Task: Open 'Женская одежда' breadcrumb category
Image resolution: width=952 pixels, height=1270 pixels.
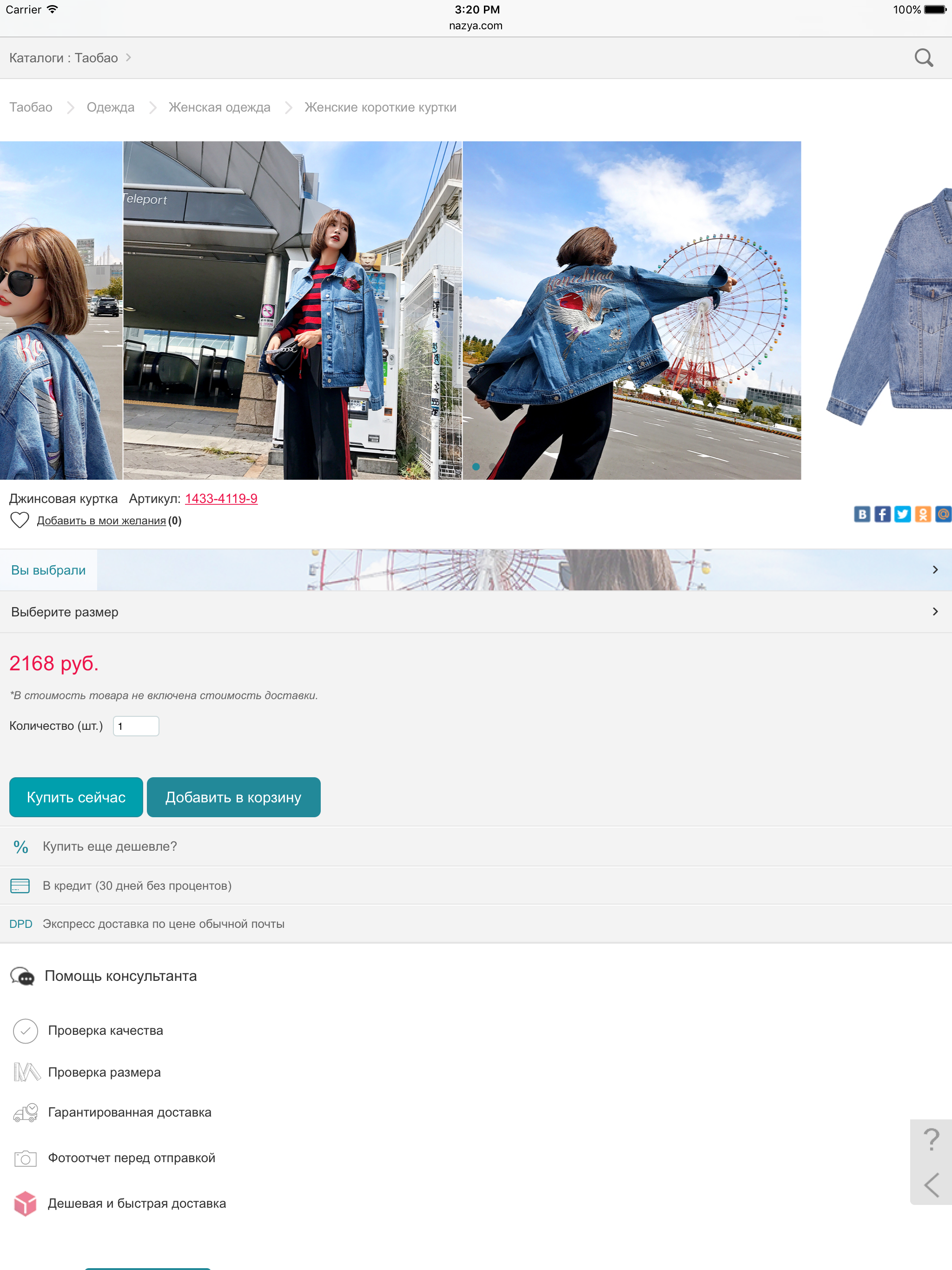Action: [219, 107]
